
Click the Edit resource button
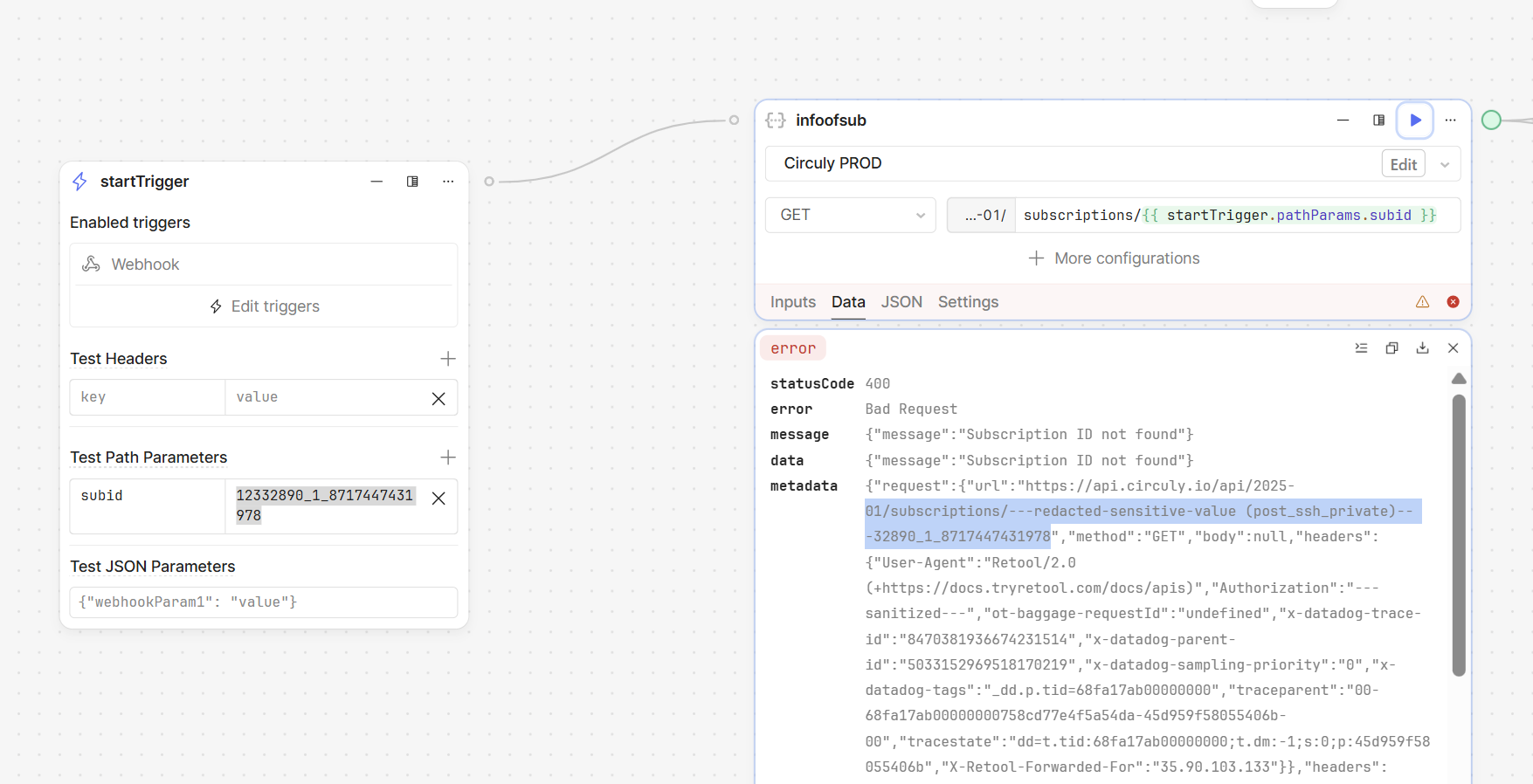1403,165
